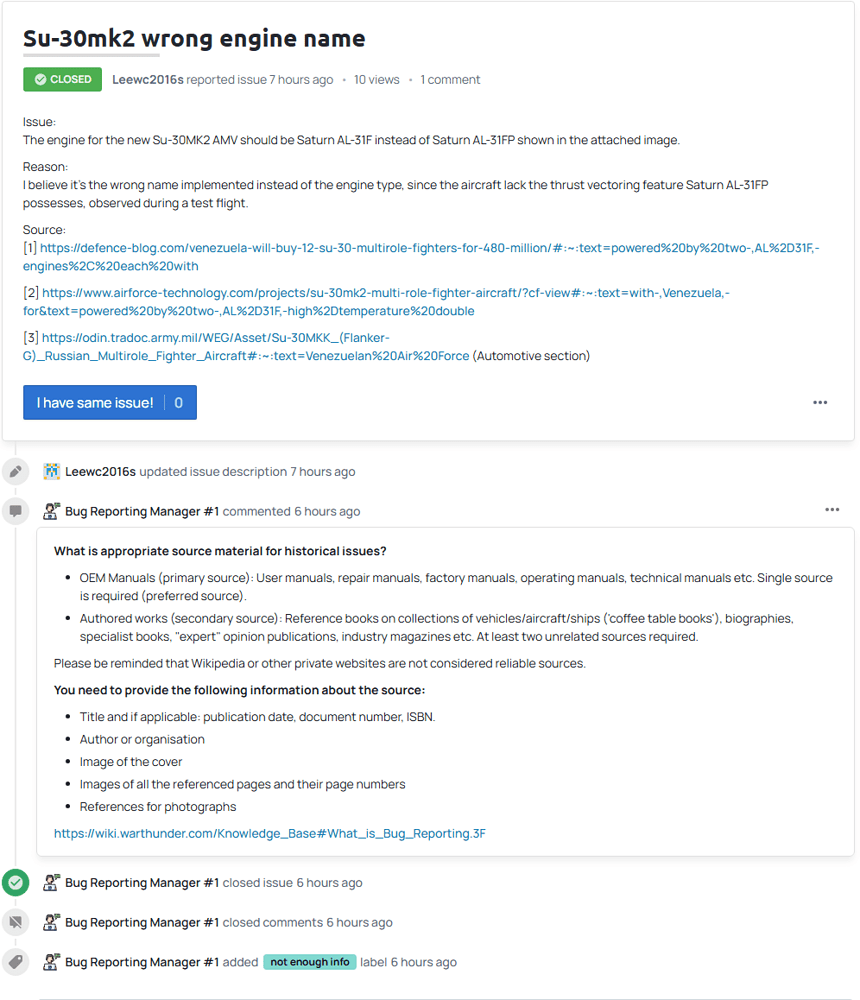Click manager avatar in closed comments entry

51,922
